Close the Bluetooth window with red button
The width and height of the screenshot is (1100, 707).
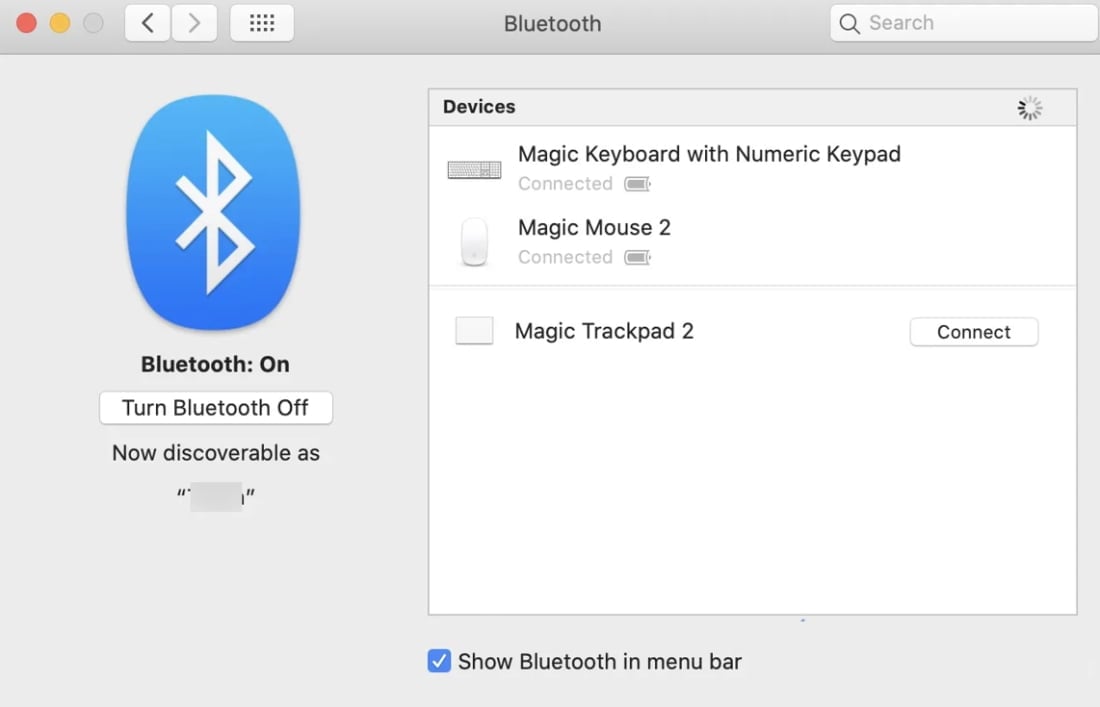click(x=27, y=23)
